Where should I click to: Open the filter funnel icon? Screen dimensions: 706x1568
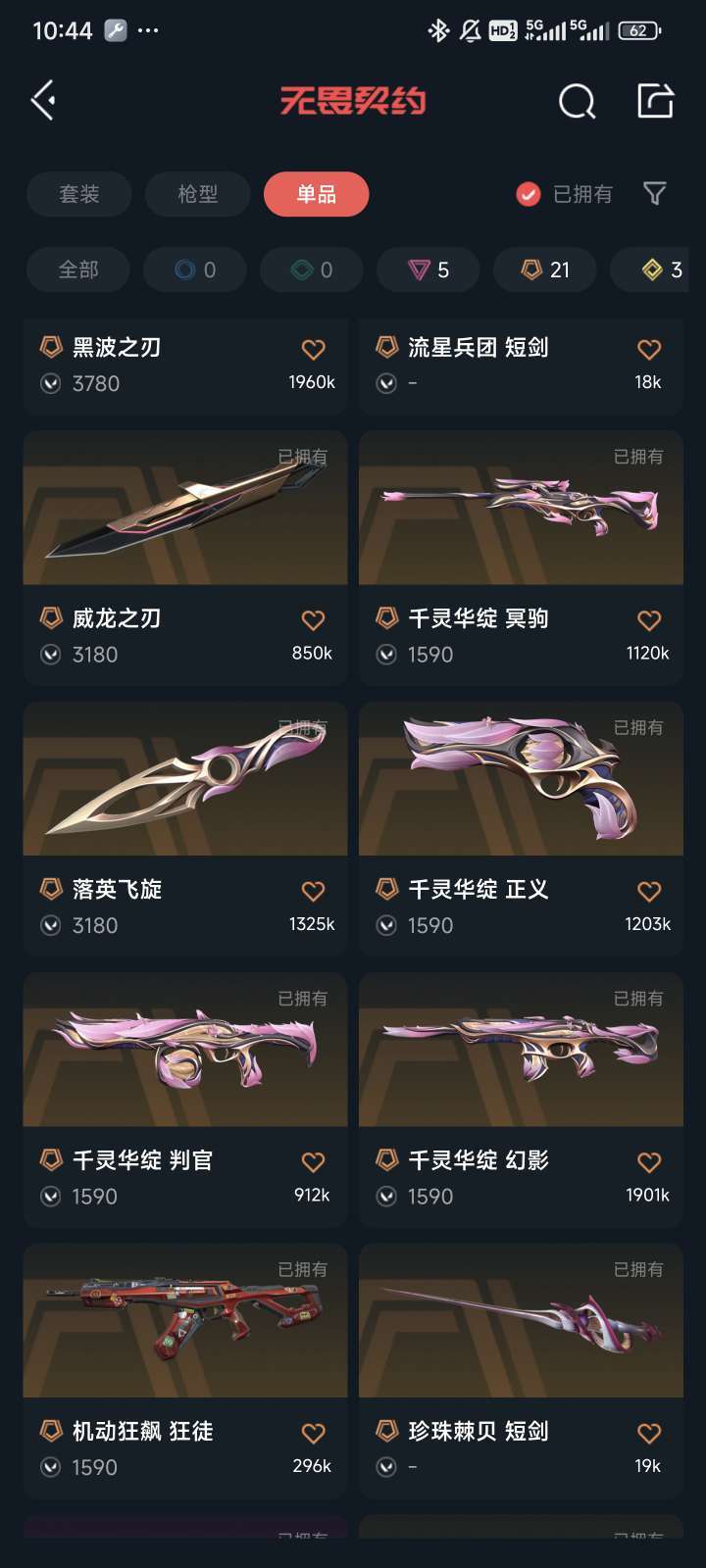(654, 194)
